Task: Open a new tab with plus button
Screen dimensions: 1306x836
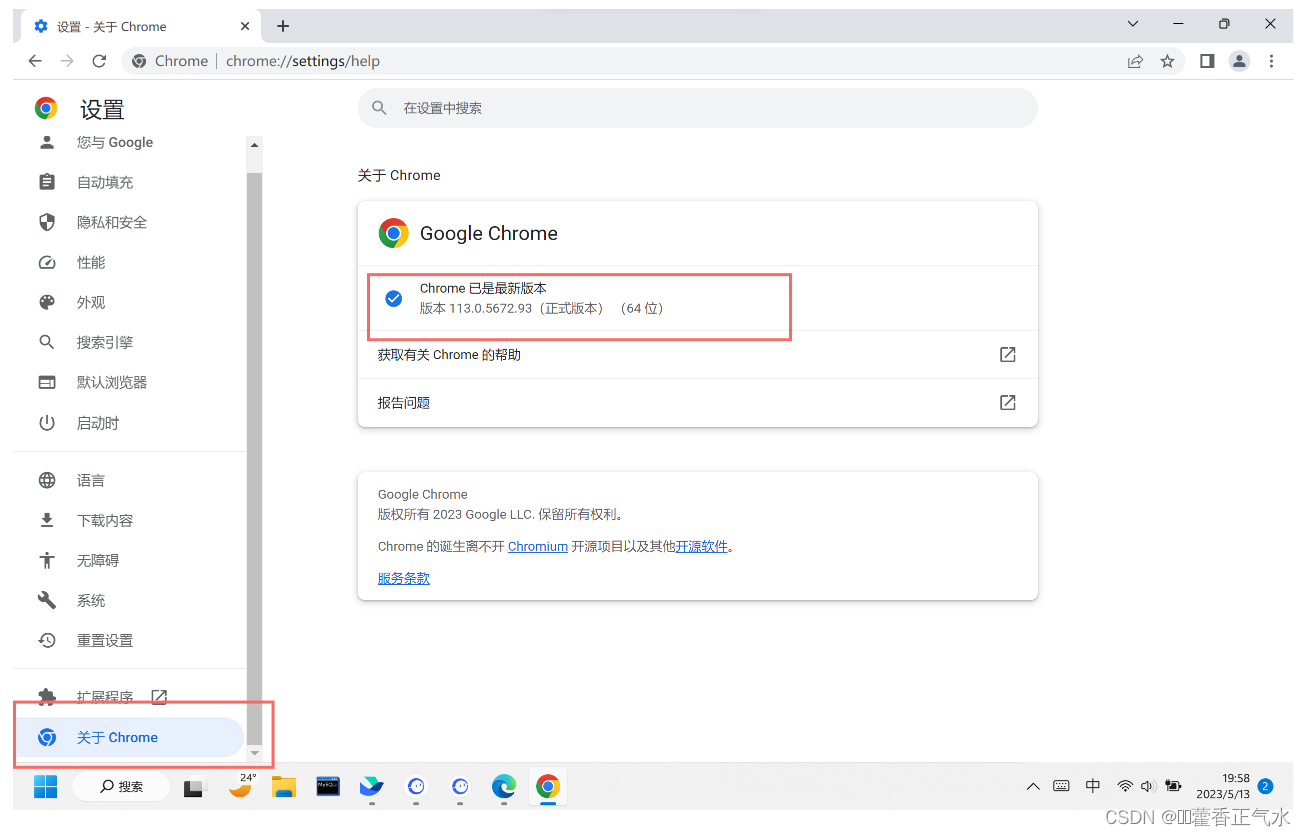Action: coord(283,26)
